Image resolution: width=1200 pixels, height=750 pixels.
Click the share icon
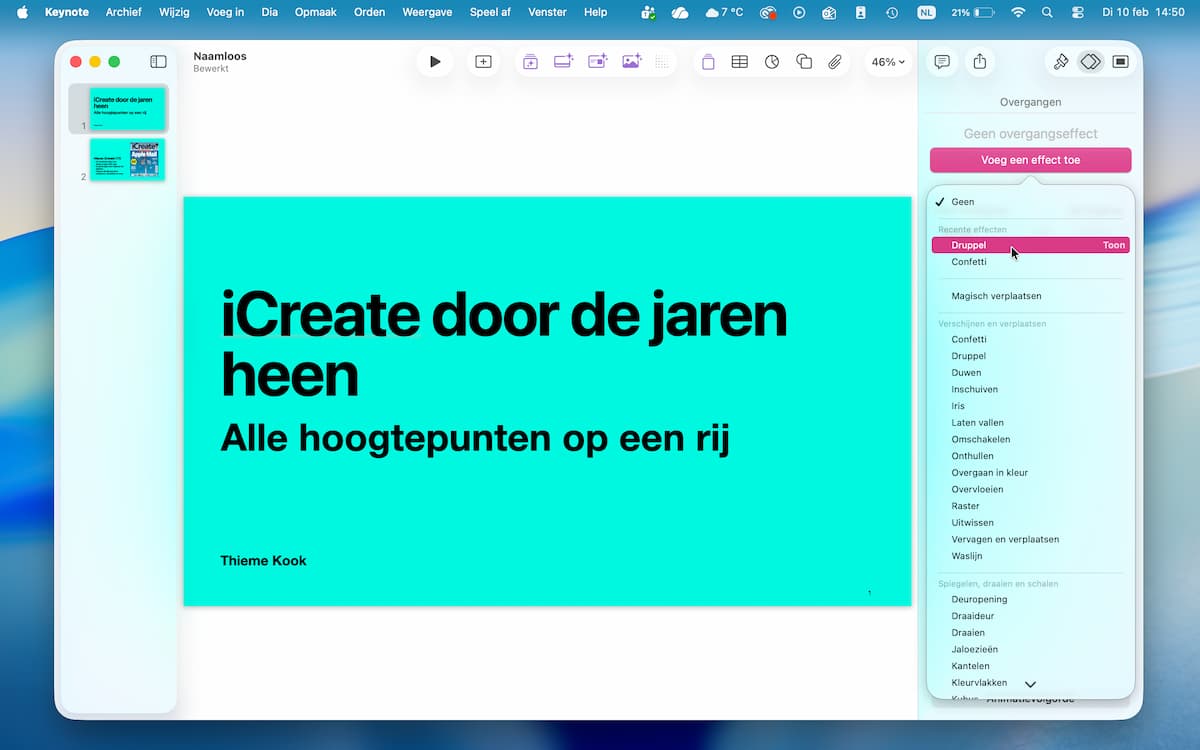point(980,62)
